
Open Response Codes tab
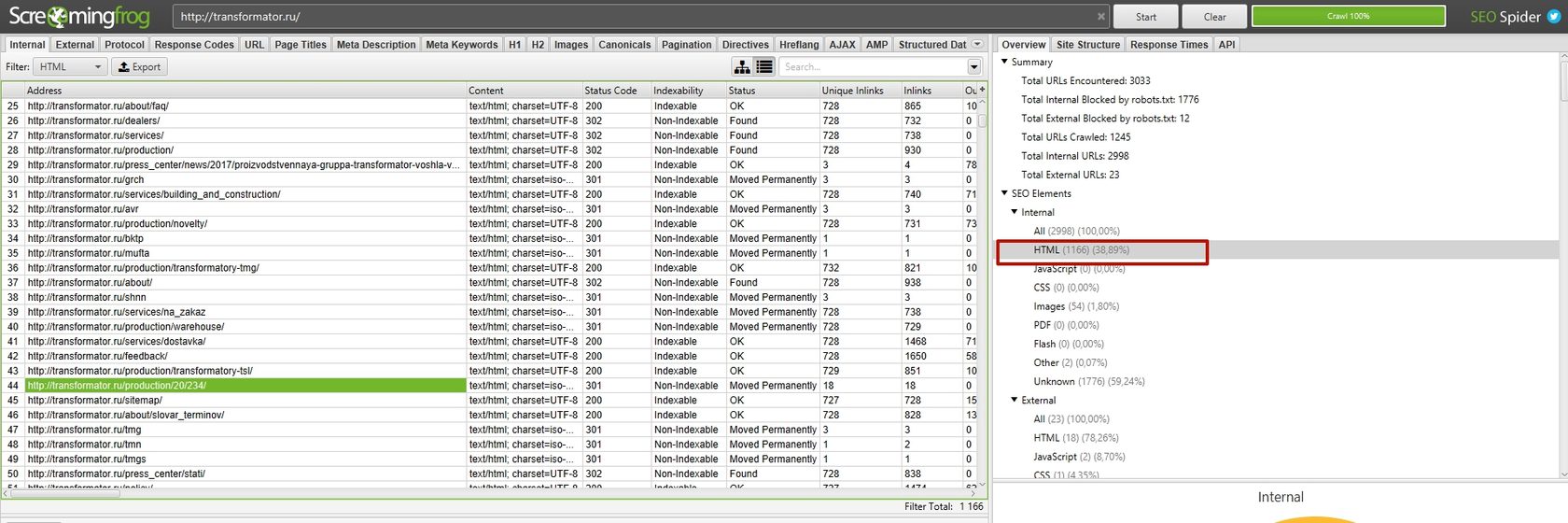pos(194,44)
